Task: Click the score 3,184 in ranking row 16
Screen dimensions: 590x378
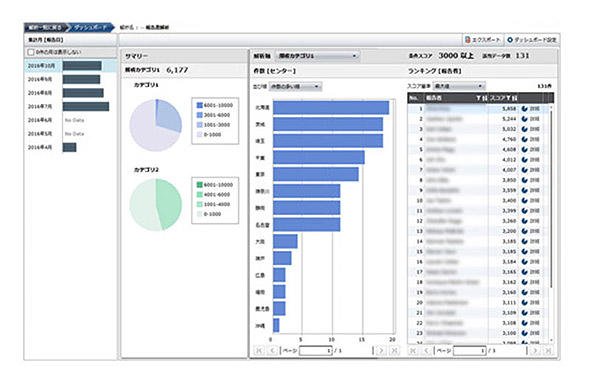Action: point(509,261)
